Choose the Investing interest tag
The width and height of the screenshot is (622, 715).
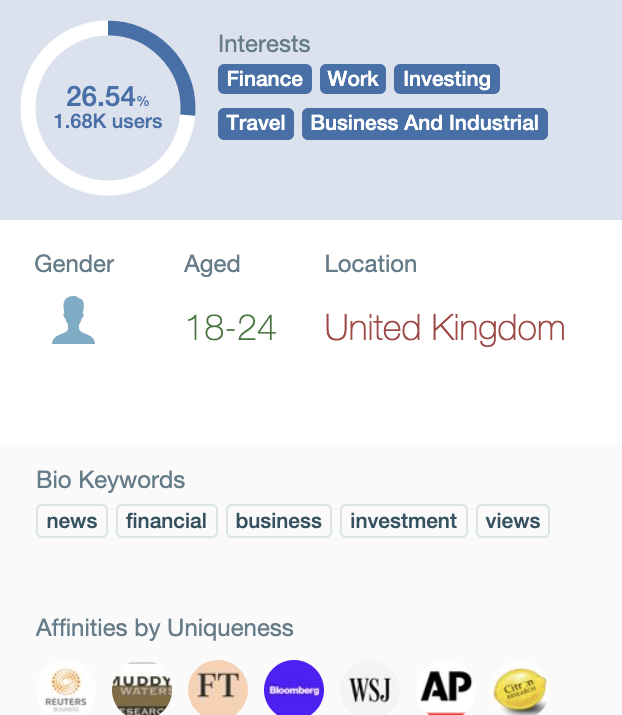click(x=447, y=79)
